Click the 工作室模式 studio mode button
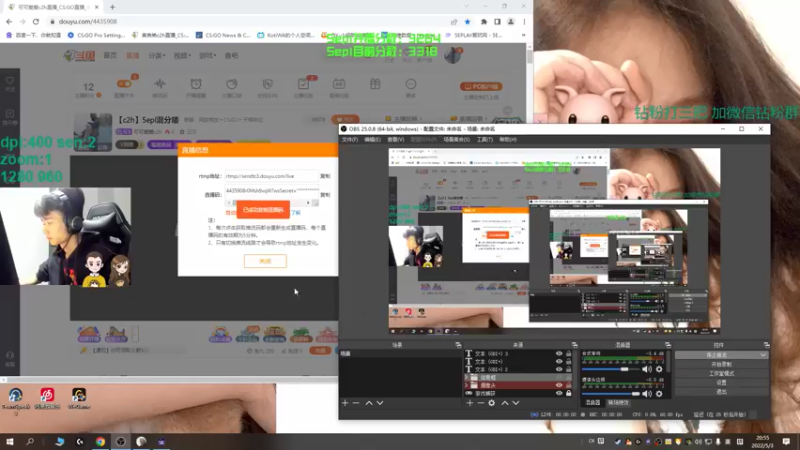Screen dimensions: 800x450 (721, 373)
